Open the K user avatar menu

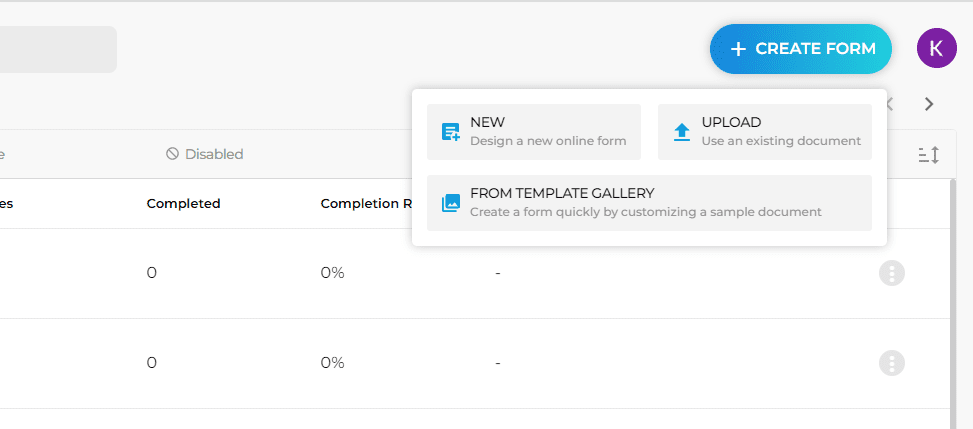[936, 48]
